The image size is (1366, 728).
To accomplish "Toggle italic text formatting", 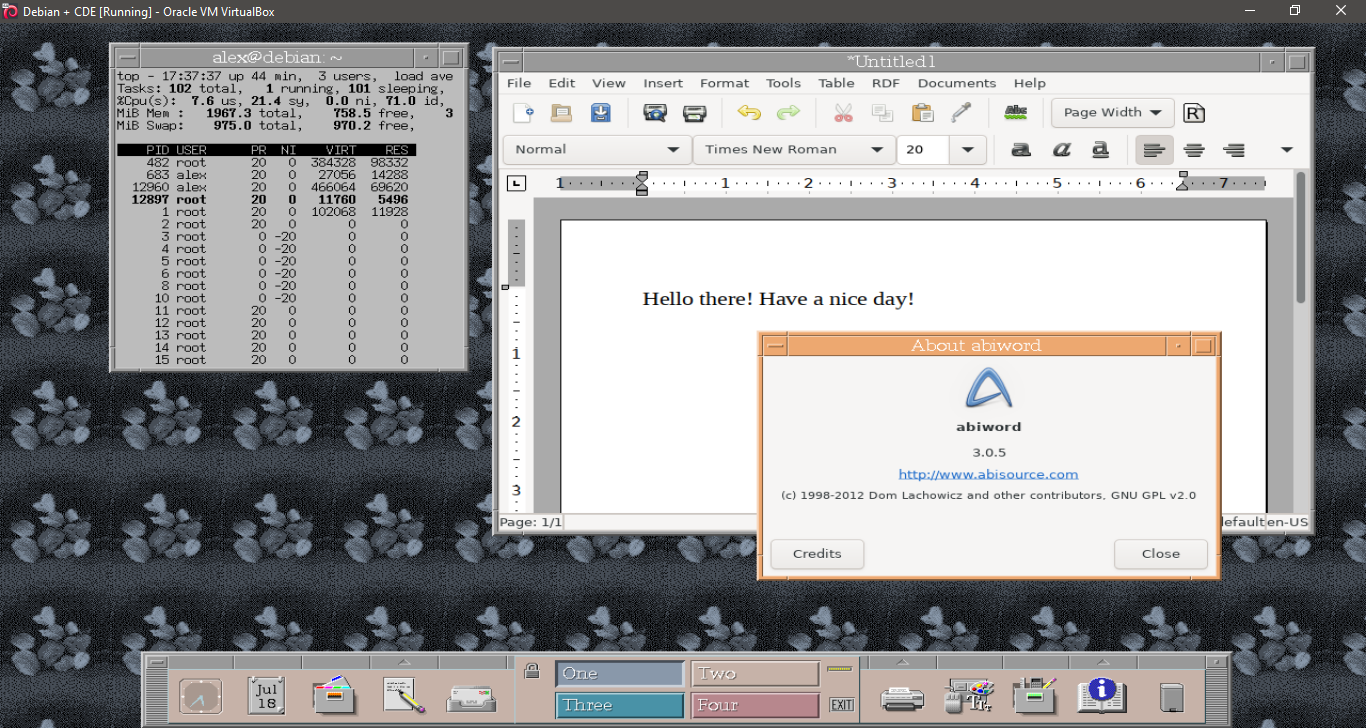I will click(1061, 150).
